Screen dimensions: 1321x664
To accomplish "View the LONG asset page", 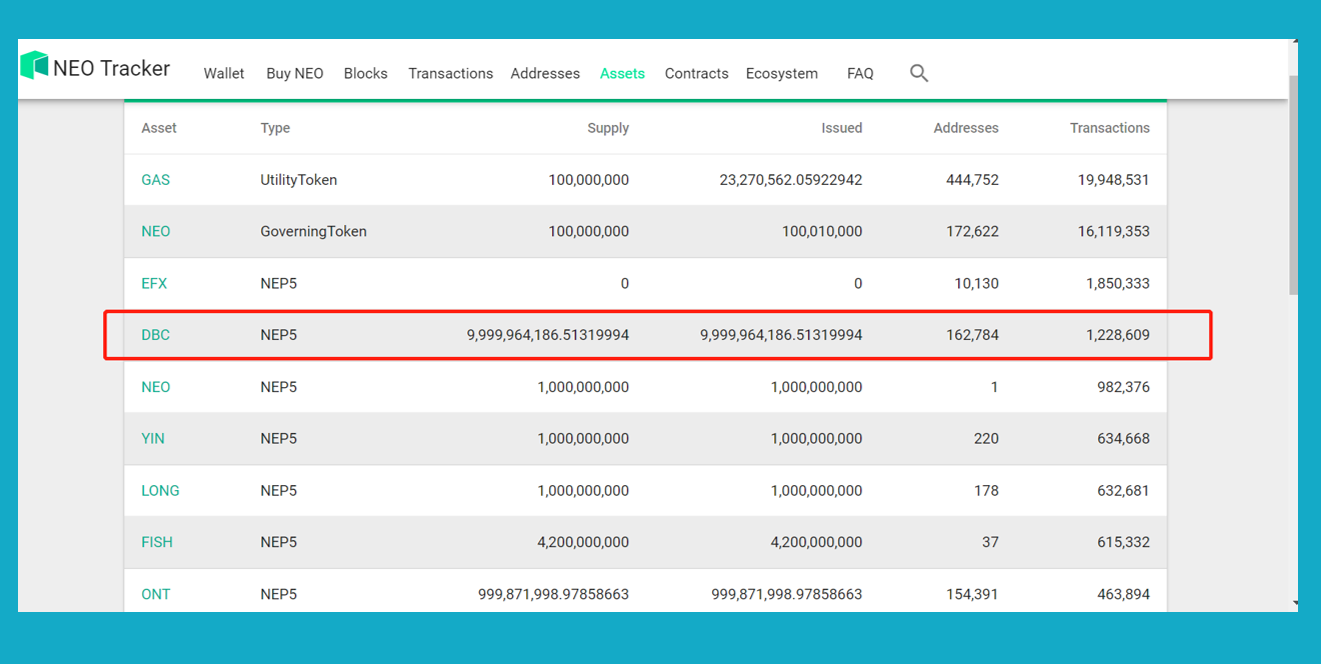I will click(160, 491).
